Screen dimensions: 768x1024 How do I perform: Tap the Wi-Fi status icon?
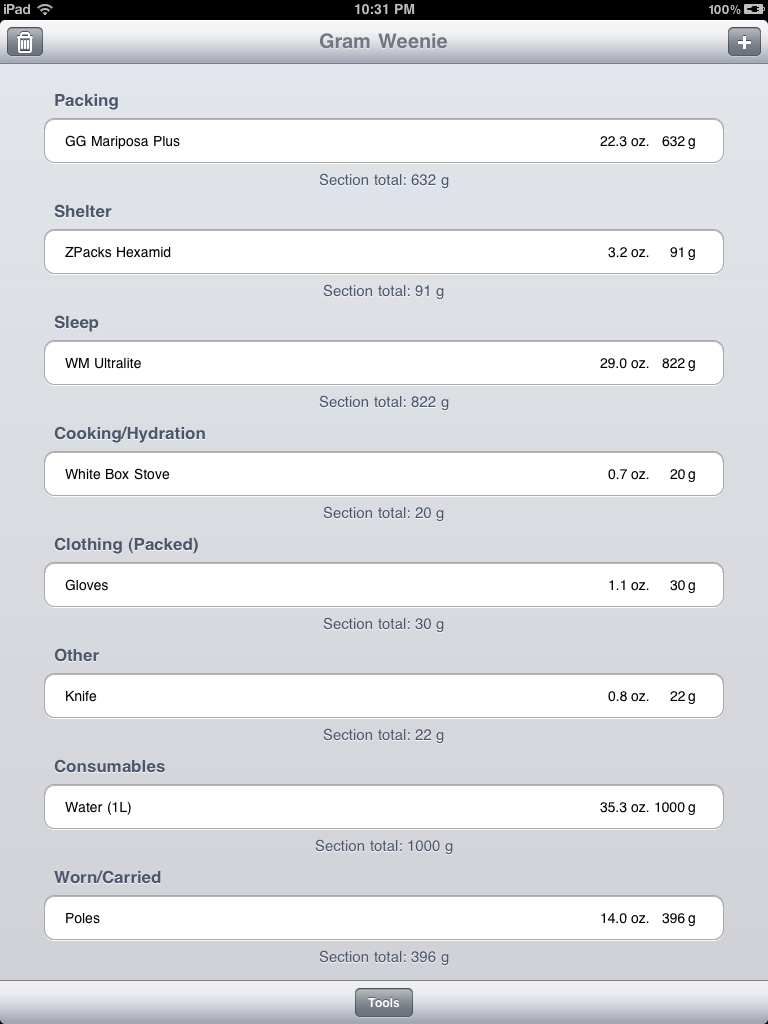[x=45, y=9]
